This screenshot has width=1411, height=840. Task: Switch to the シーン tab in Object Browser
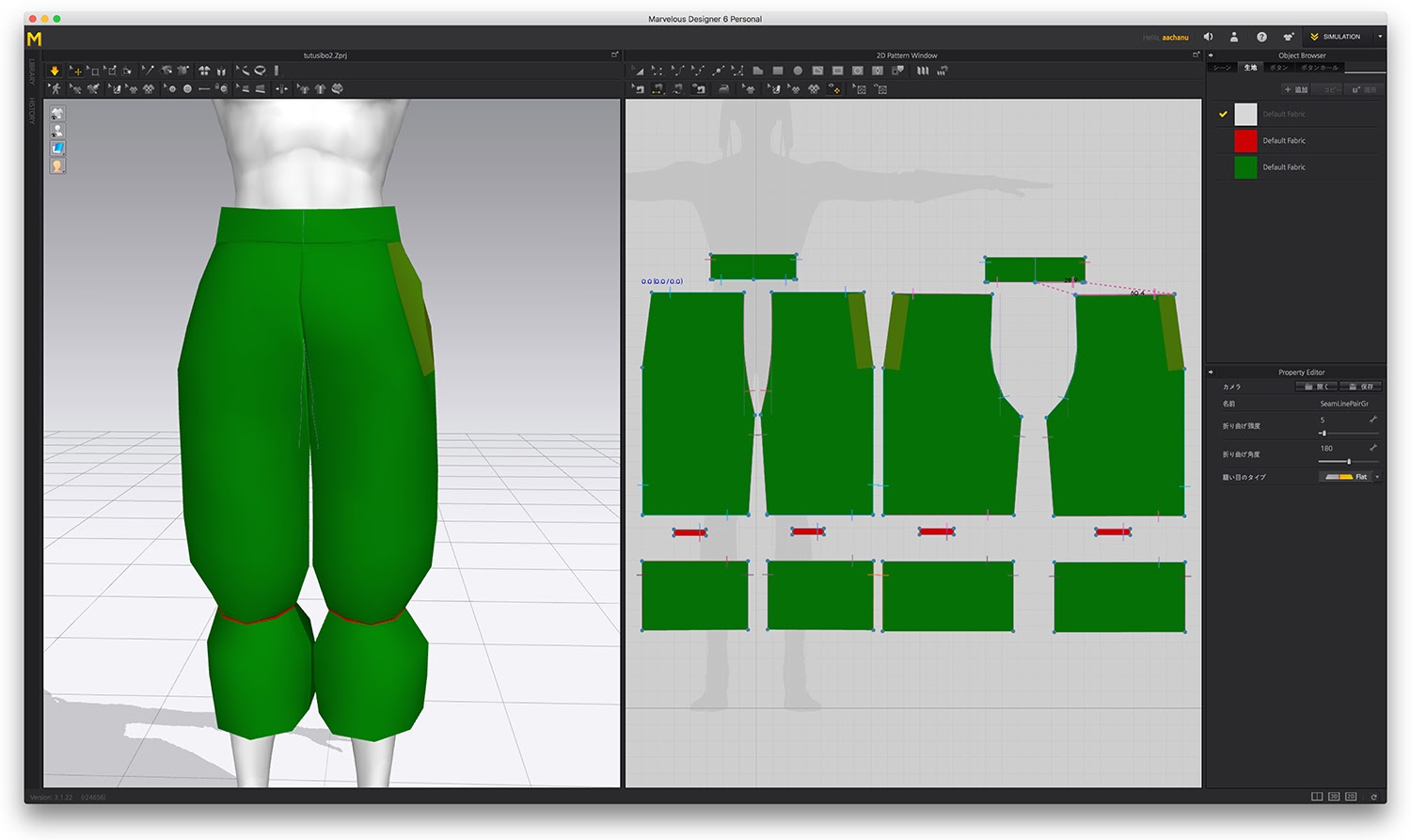1222,68
